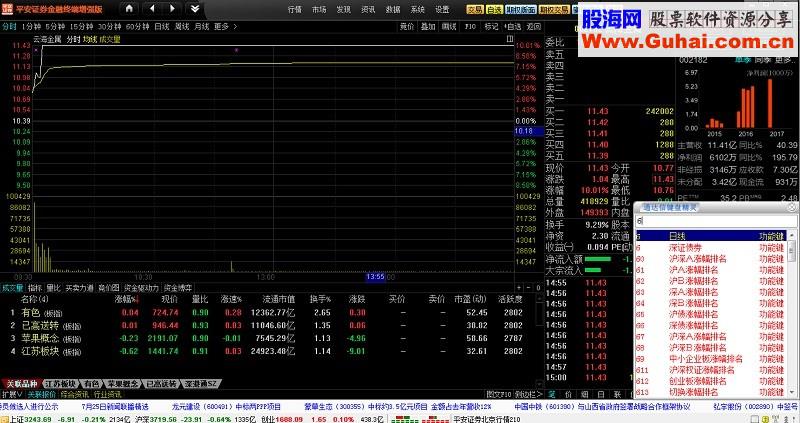Click the +自选 add favorite button
The image size is (800, 423).
pyautogui.click(x=512, y=27)
